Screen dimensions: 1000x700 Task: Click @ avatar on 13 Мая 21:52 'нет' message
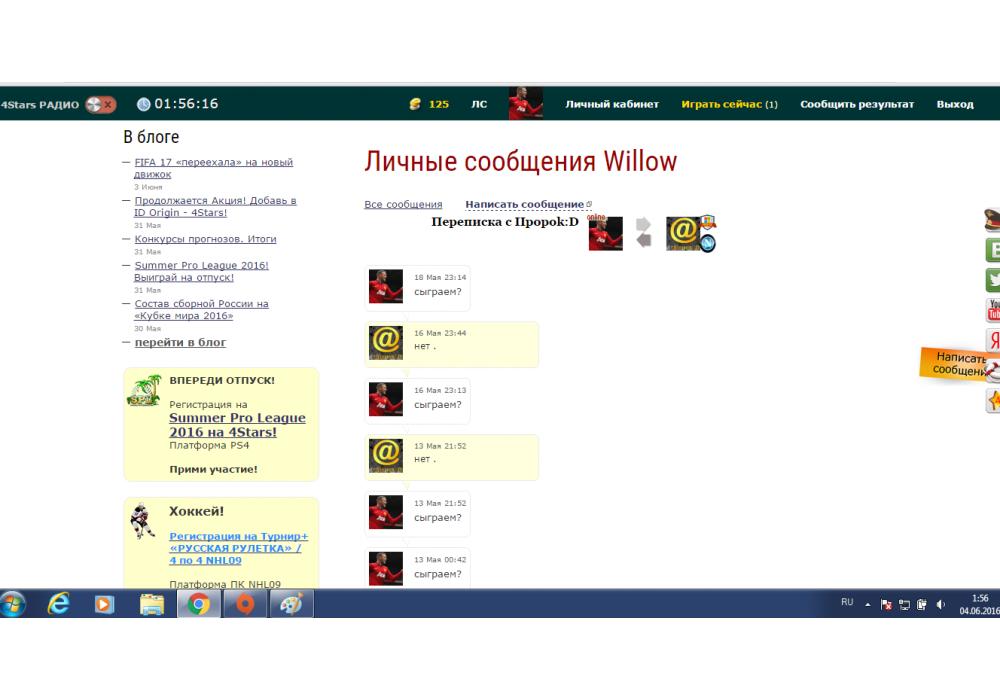[x=386, y=455]
